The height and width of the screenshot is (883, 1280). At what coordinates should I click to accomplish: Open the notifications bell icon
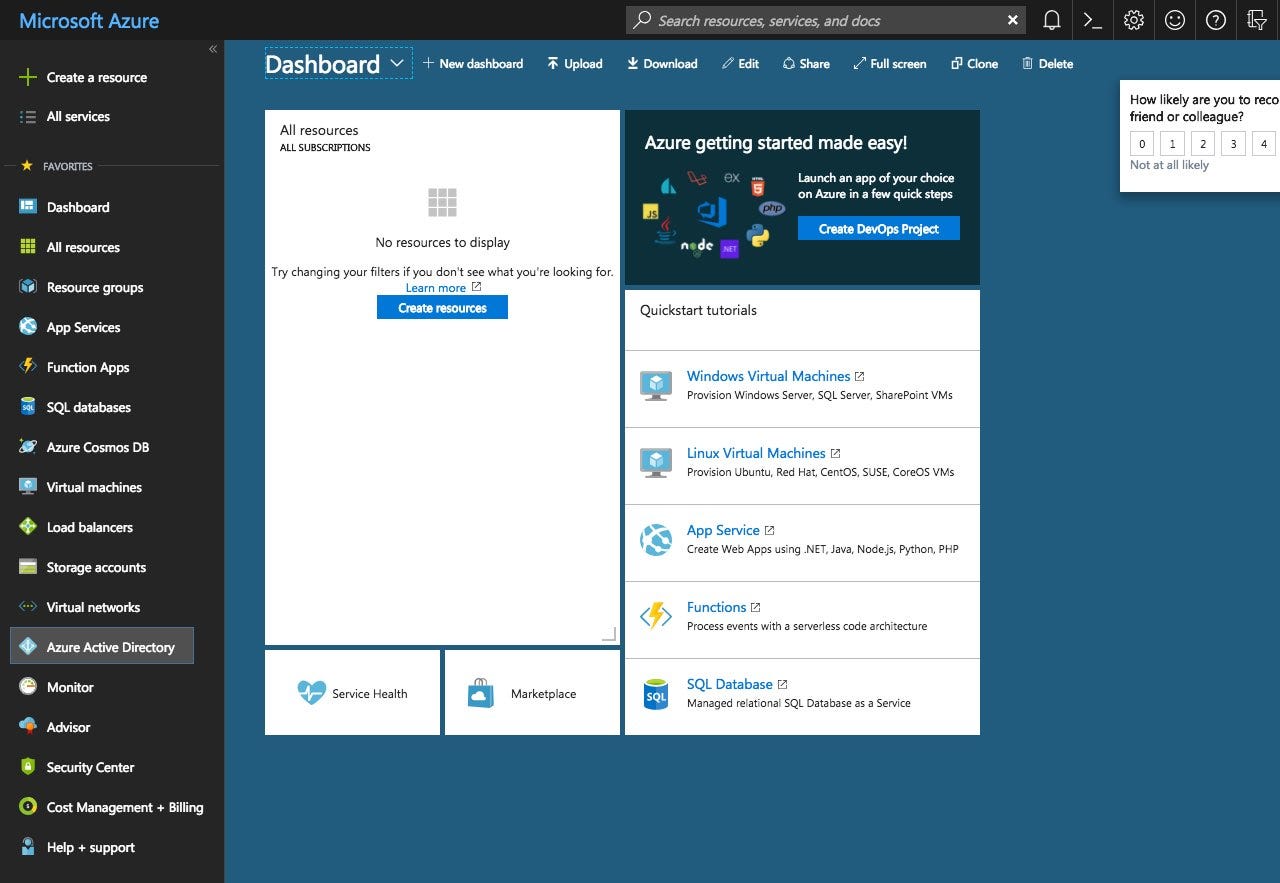click(x=1051, y=20)
